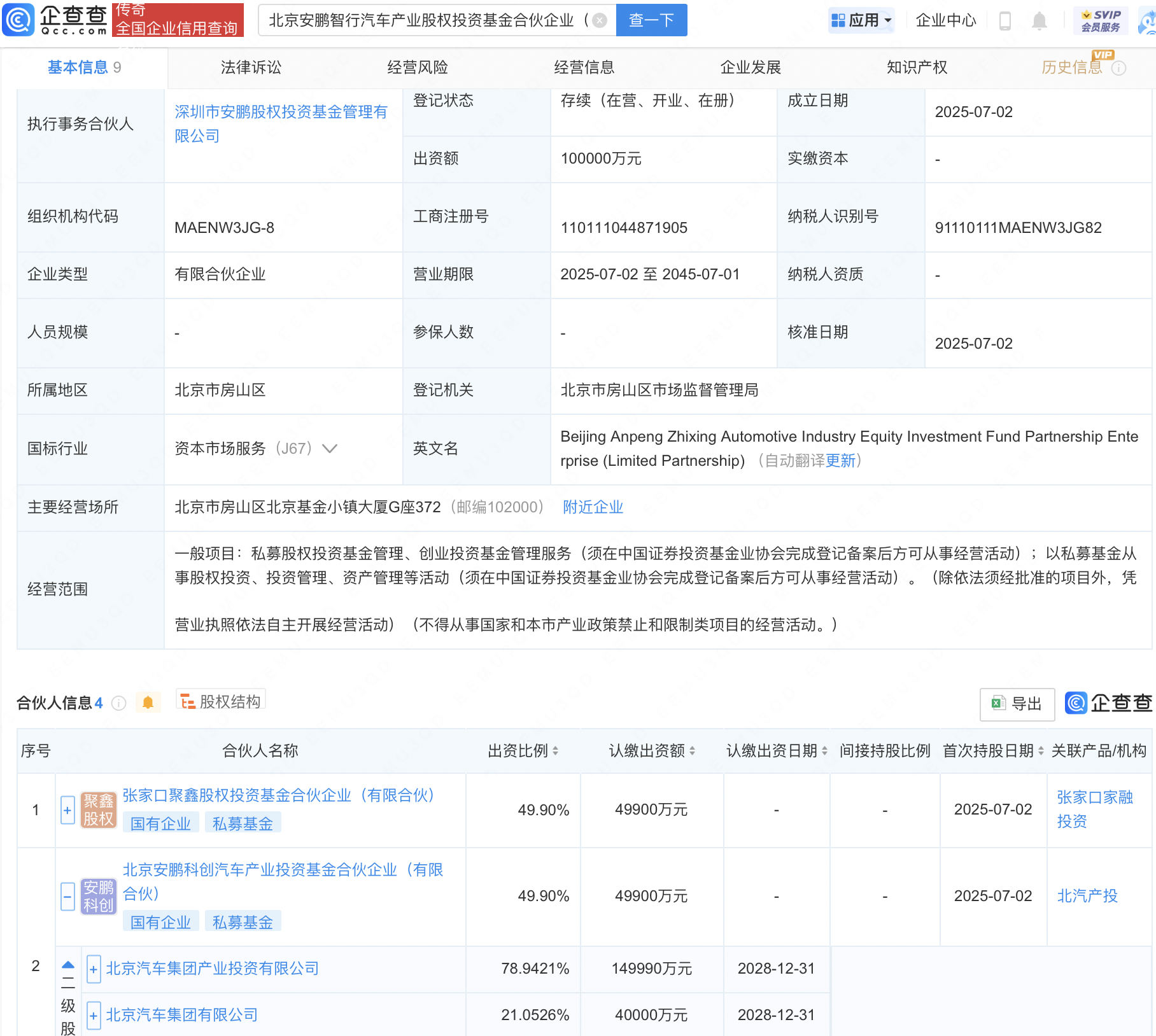Open 企业中心 menu
Screen dimensions: 1156x1036
point(946,21)
